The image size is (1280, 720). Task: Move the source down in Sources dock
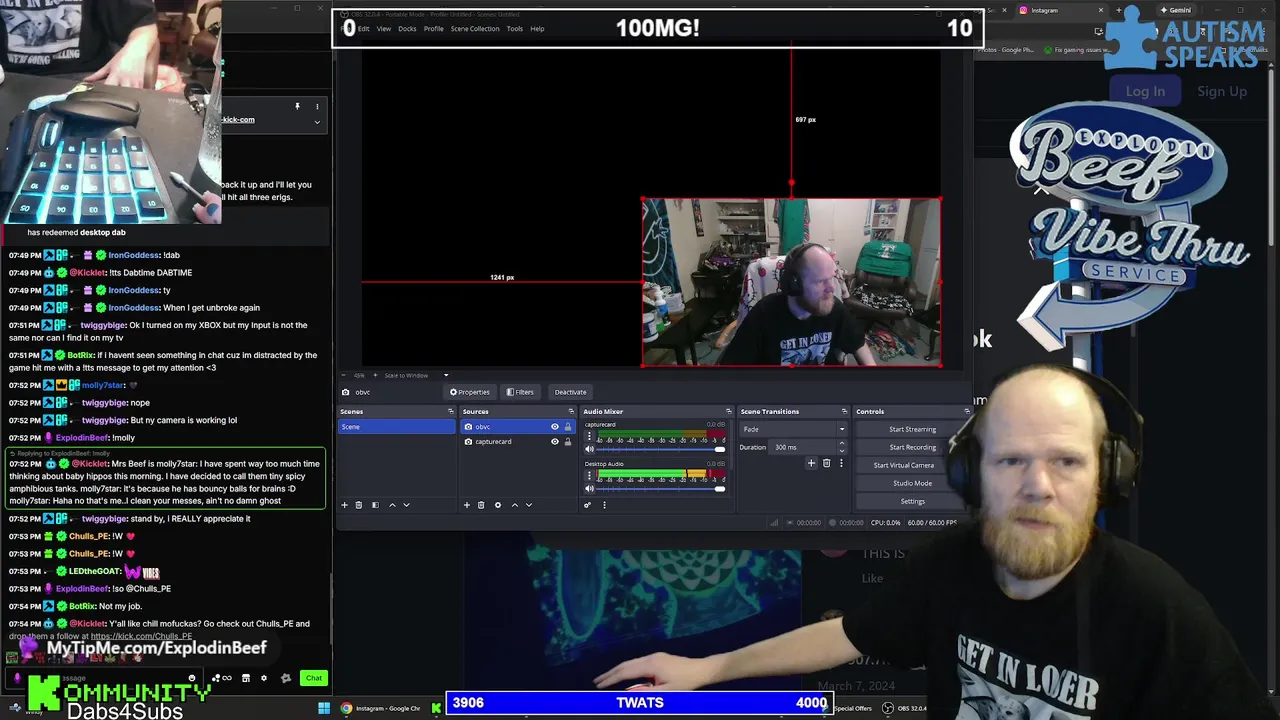(x=529, y=505)
